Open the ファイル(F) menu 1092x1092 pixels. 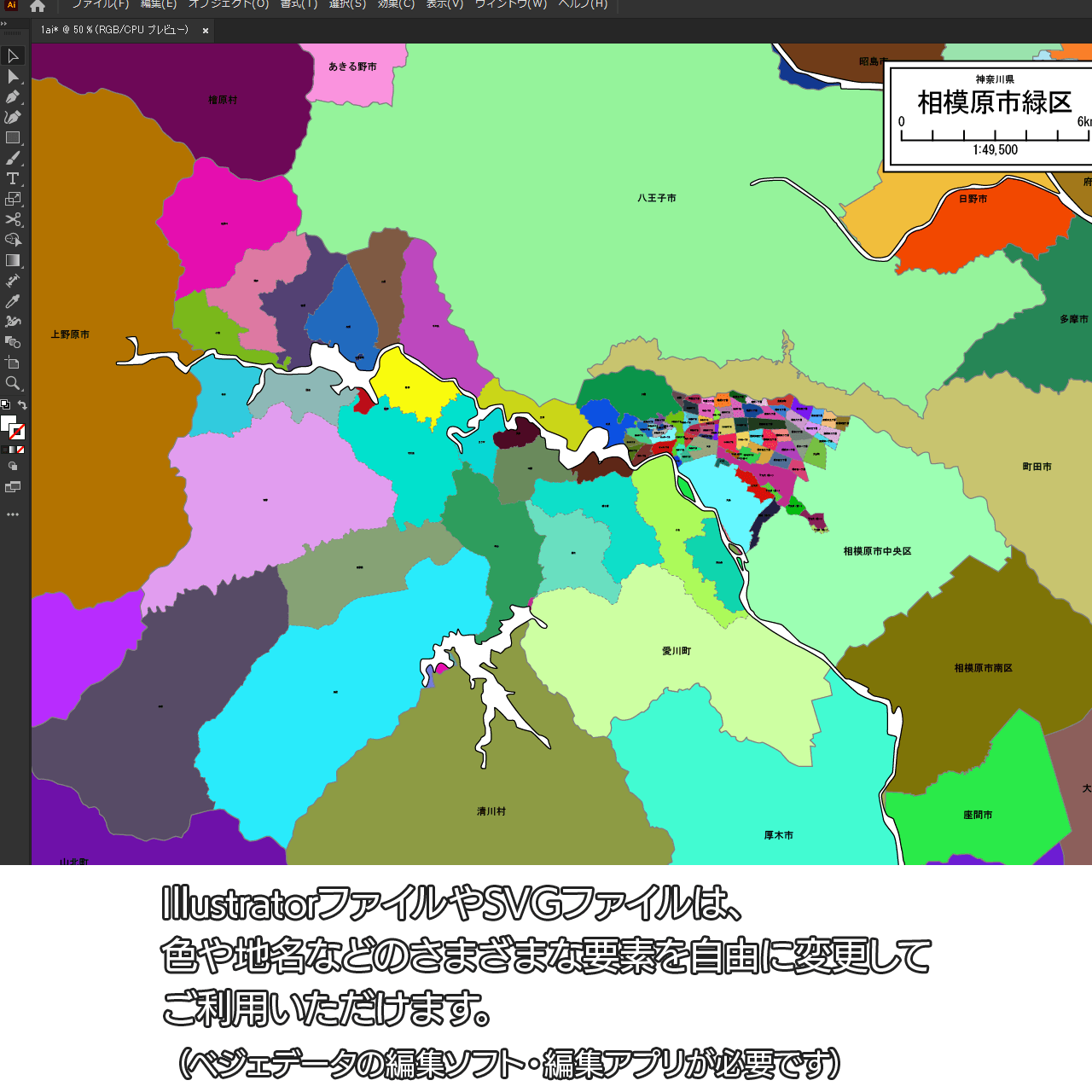tap(101, 4)
